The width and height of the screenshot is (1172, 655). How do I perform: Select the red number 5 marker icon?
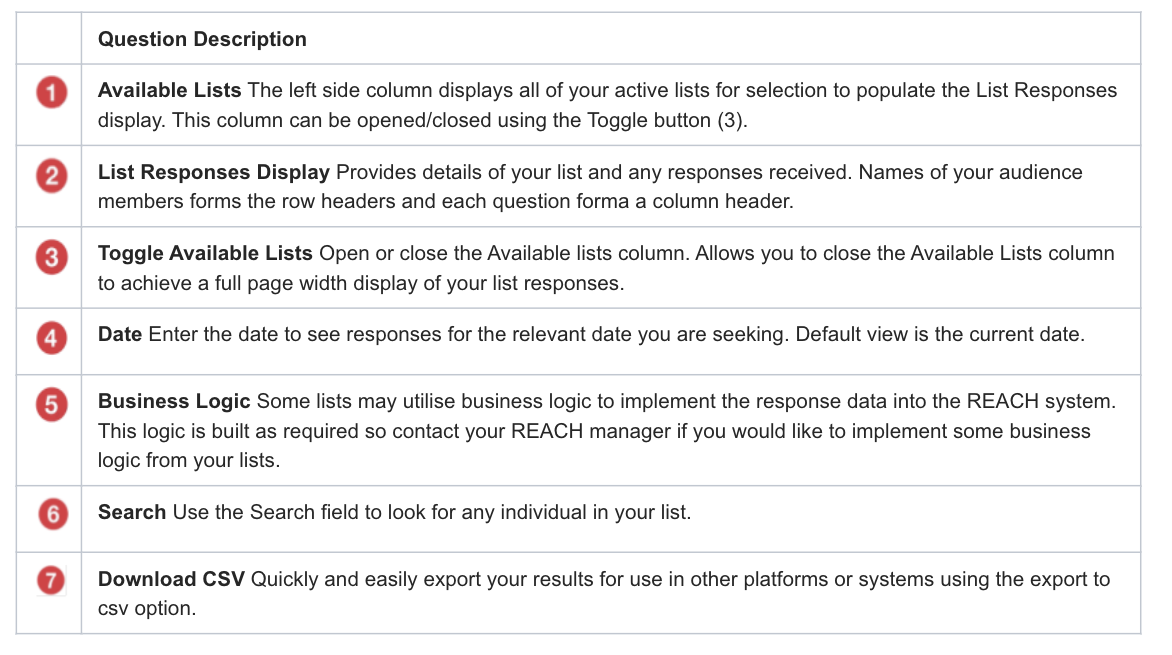click(x=50, y=405)
